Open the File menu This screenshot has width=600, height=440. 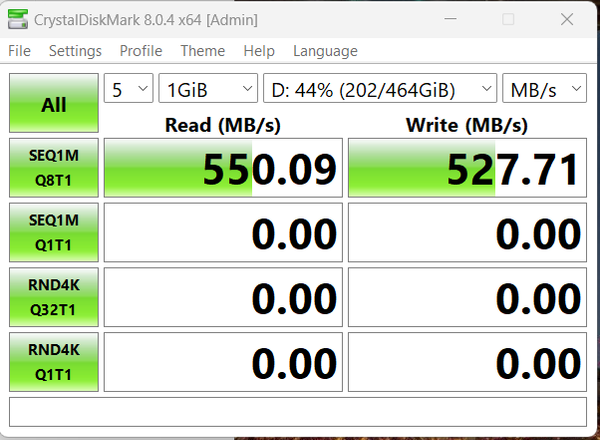(x=20, y=51)
